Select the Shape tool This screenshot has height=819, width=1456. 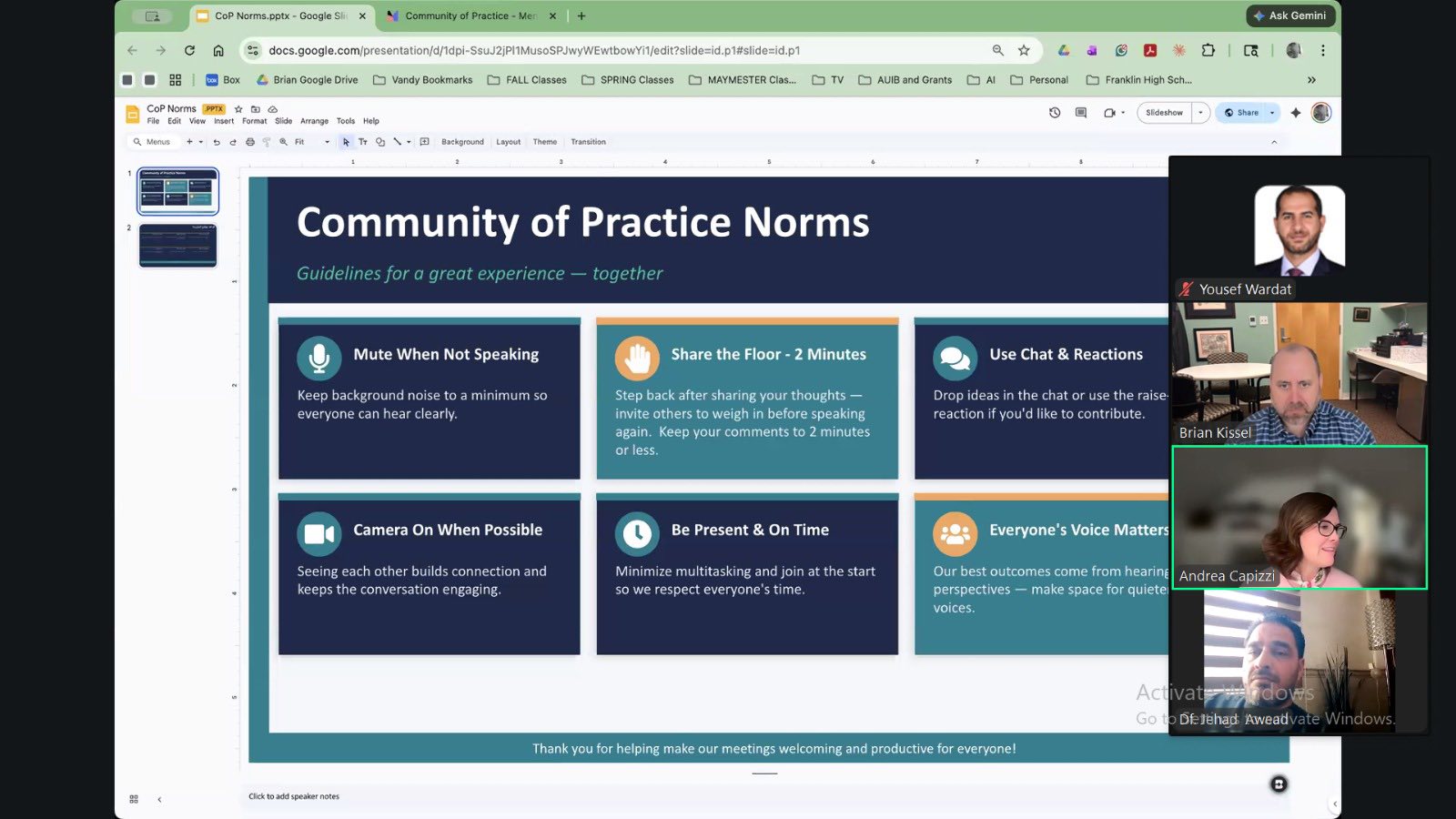point(380,142)
